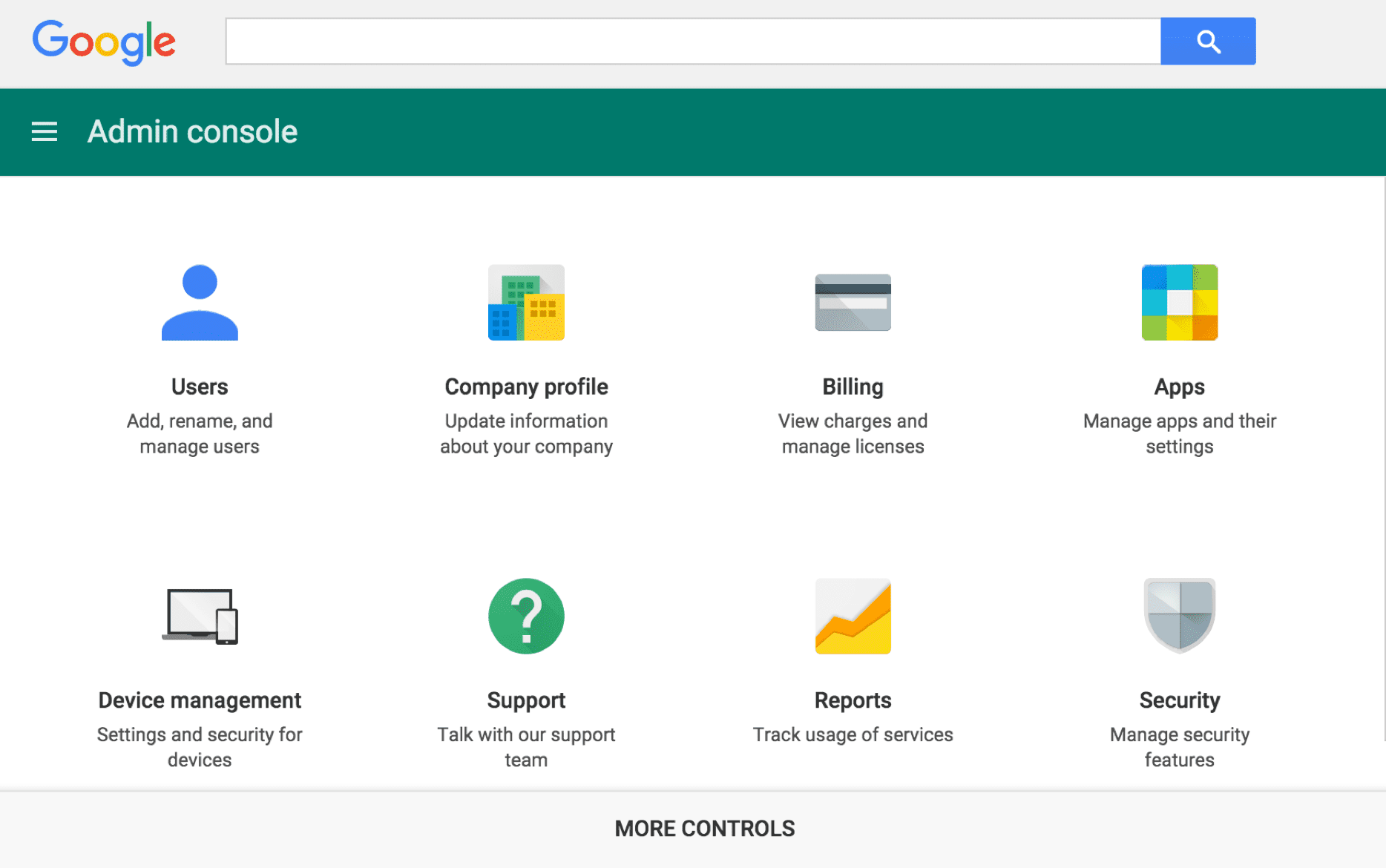Screen dimensions: 1386x868
Task: Click 'Talk with our support team' description
Action: coord(526,747)
